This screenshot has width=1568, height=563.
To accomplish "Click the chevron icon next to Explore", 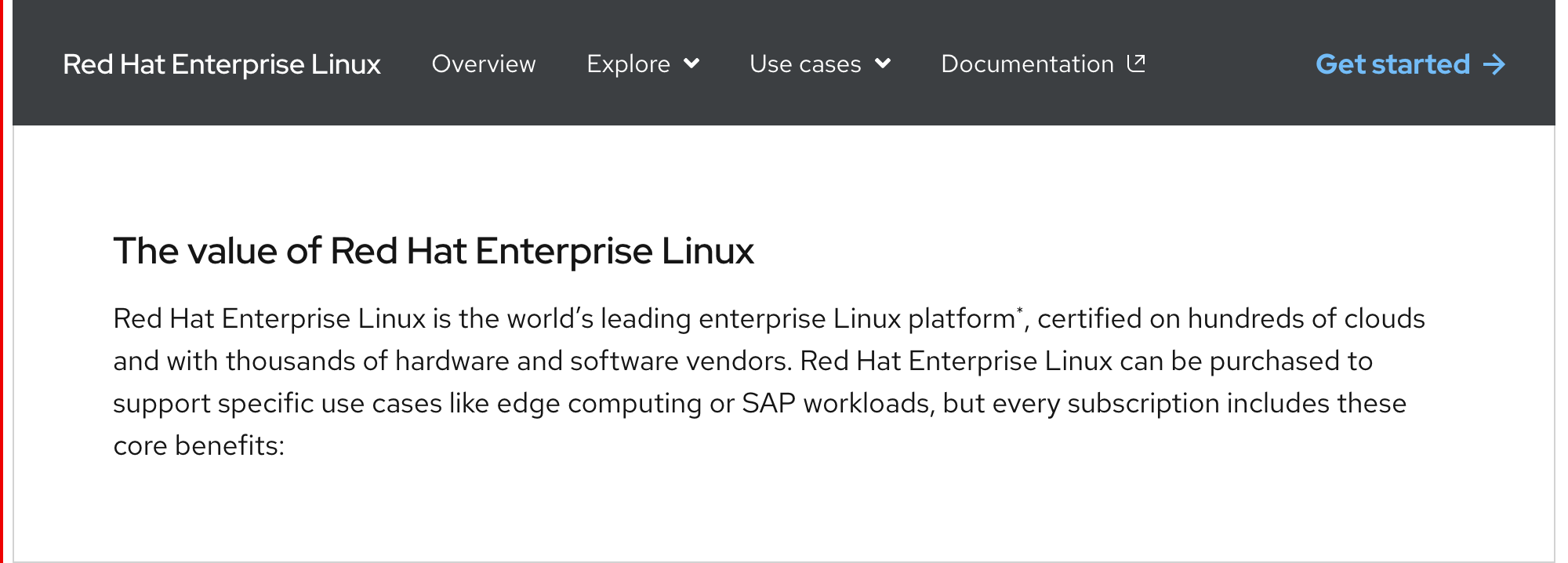I will [x=691, y=64].
